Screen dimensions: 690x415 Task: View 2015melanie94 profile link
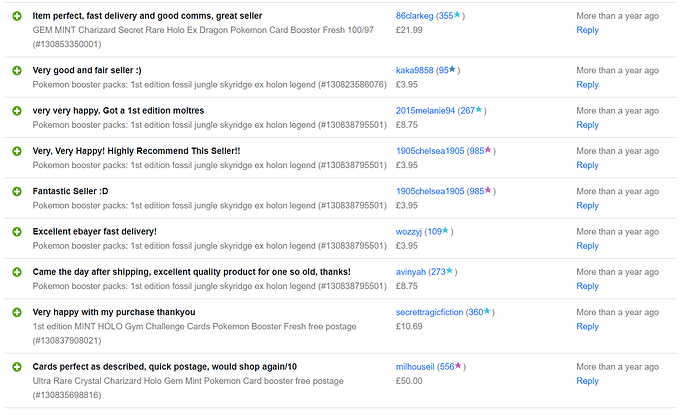pyautogui.click(x=425, y=111)
